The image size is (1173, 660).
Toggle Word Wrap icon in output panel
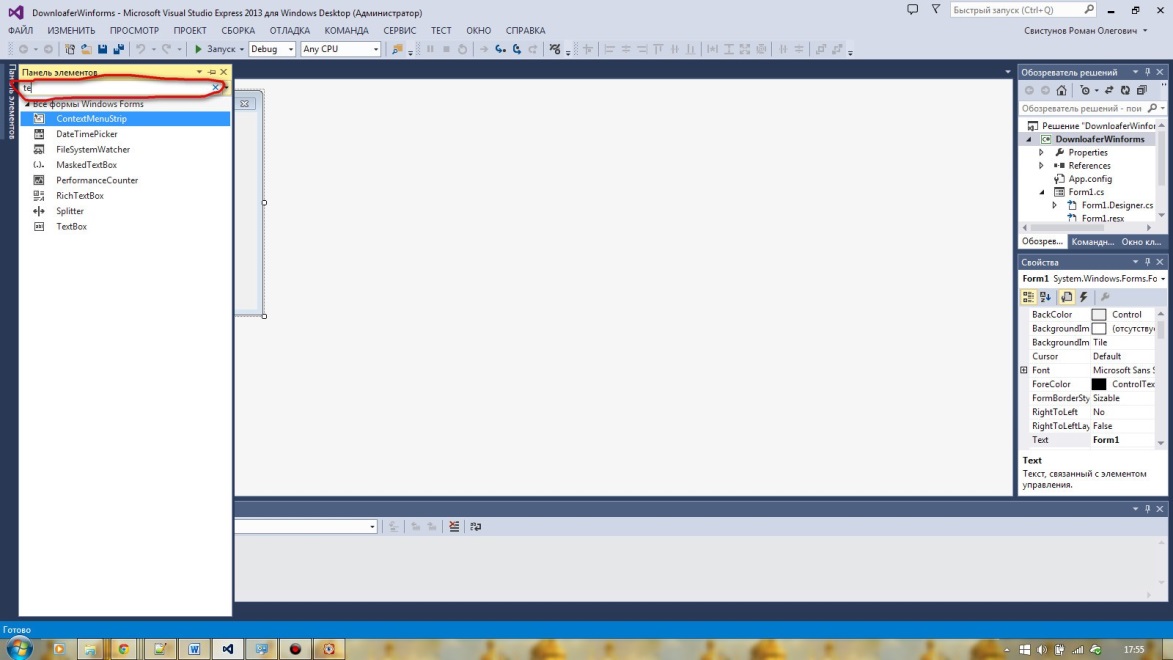[476, 527]
